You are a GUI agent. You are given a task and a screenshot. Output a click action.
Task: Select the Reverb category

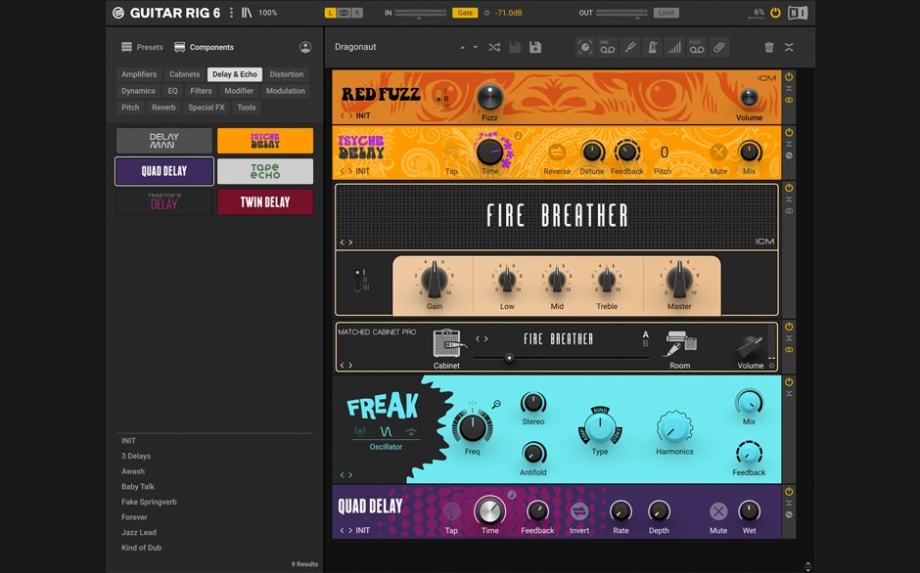[164, 107]
